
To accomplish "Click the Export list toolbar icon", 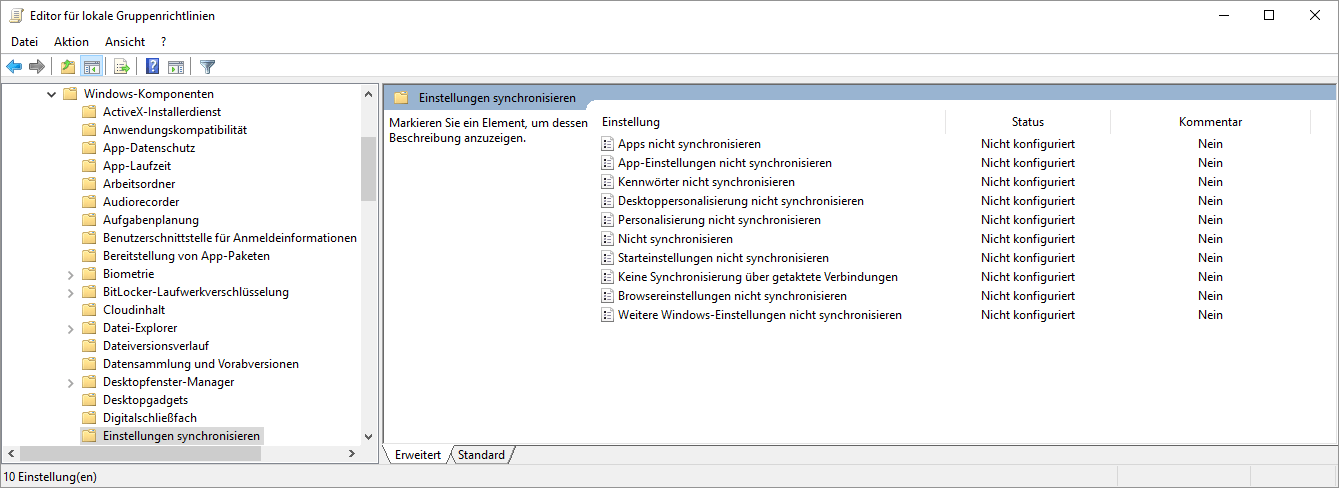I will coord(122,67).
